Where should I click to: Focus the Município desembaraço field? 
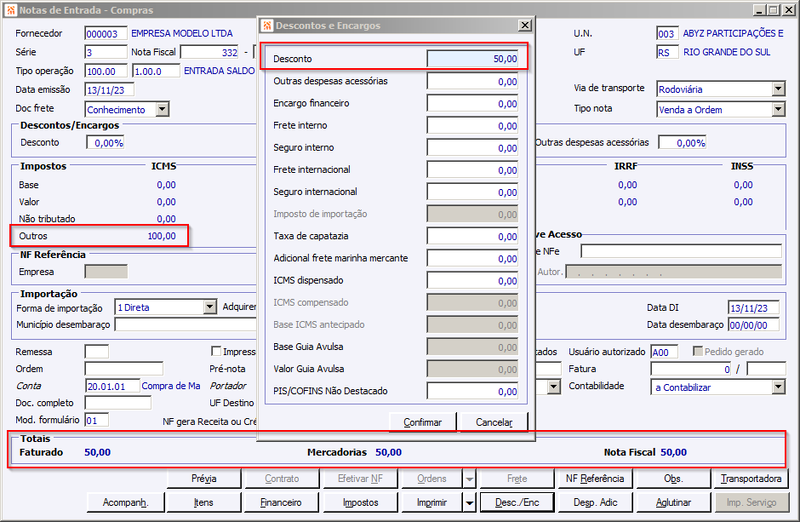(x=185, y=325)
